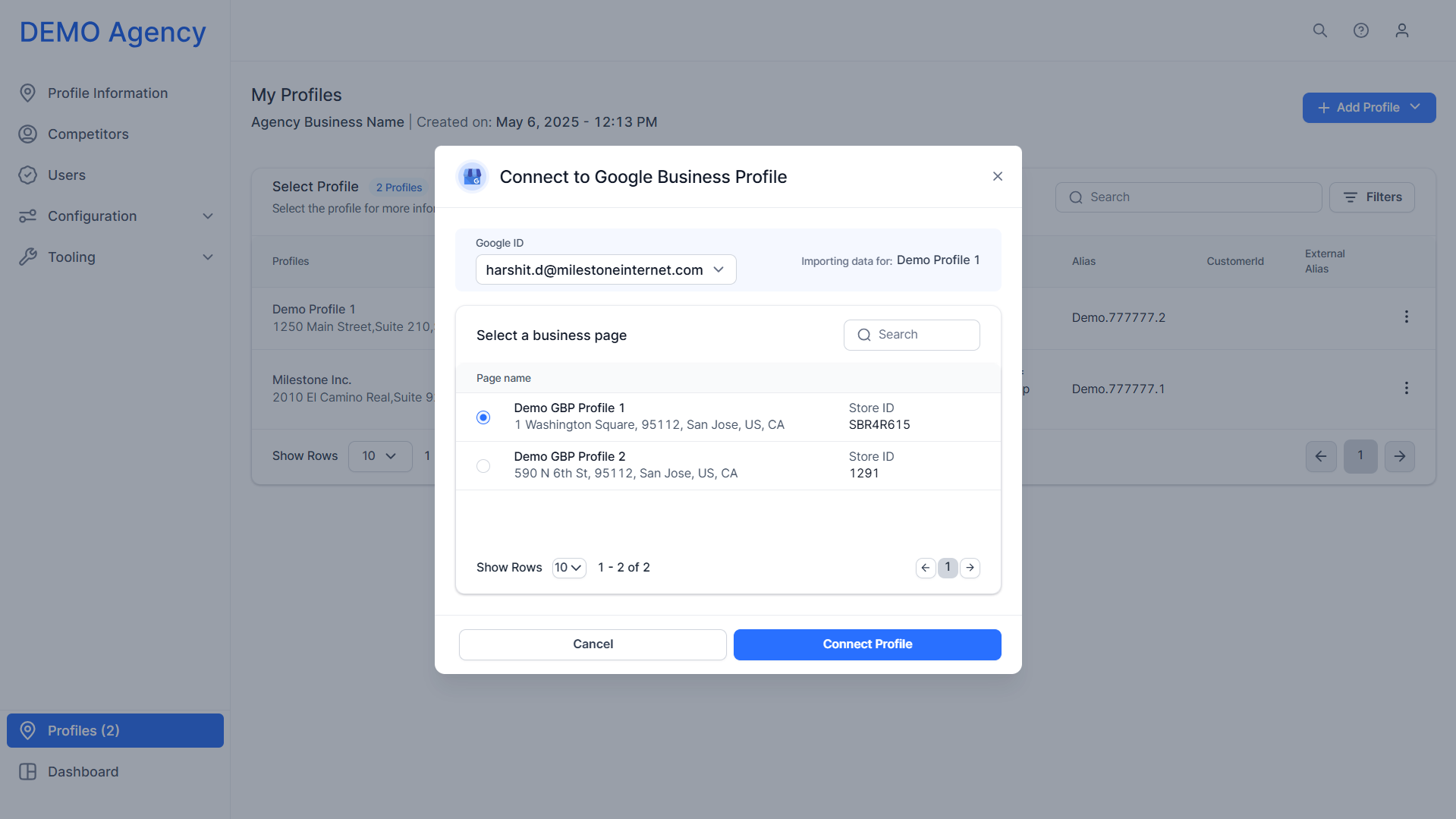Screen dimensions: 1456x819
Task: Click the Tooling wrench icon
Action: (x=27, y=257)
